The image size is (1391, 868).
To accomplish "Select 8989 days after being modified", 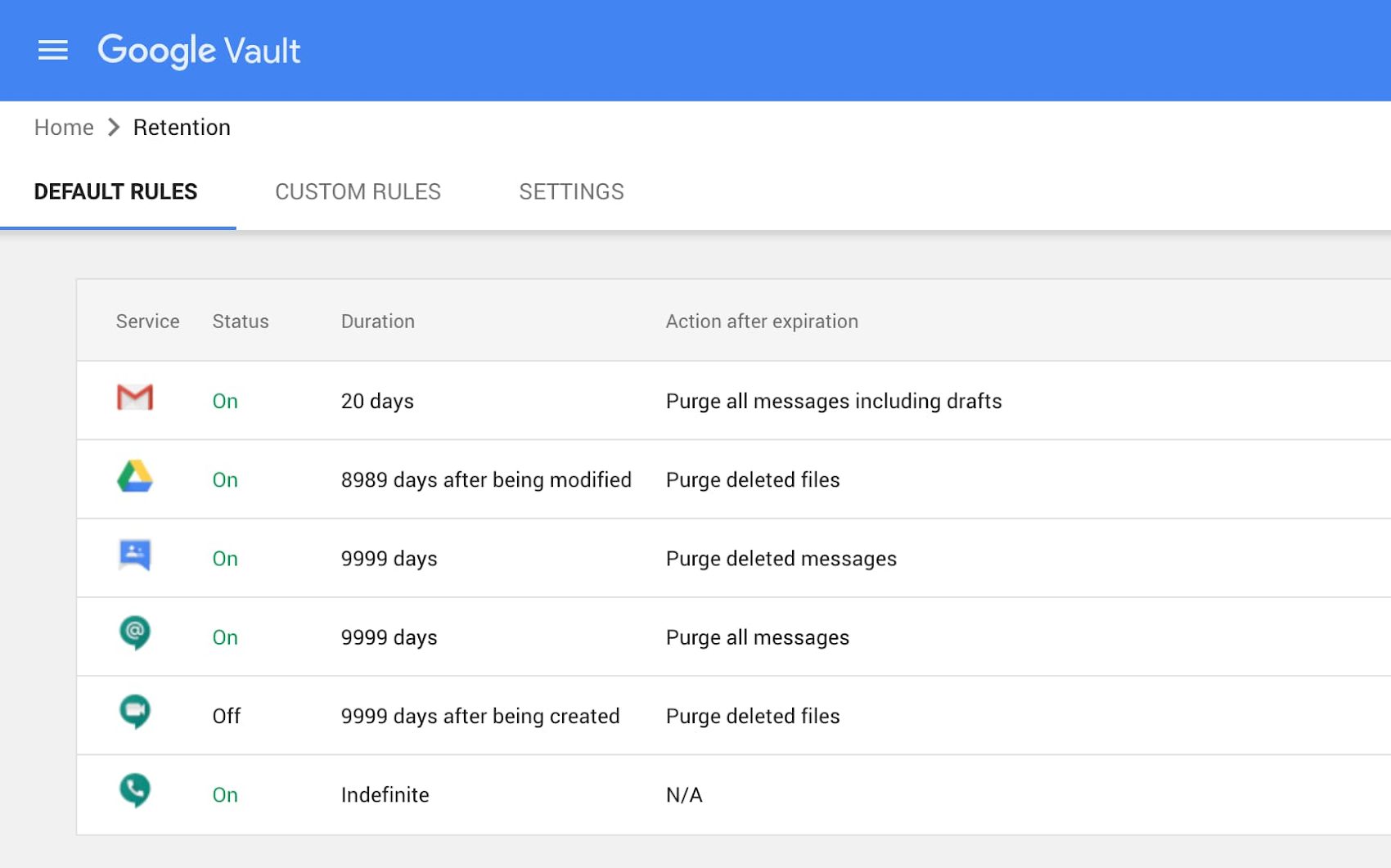I will point(486,479).
